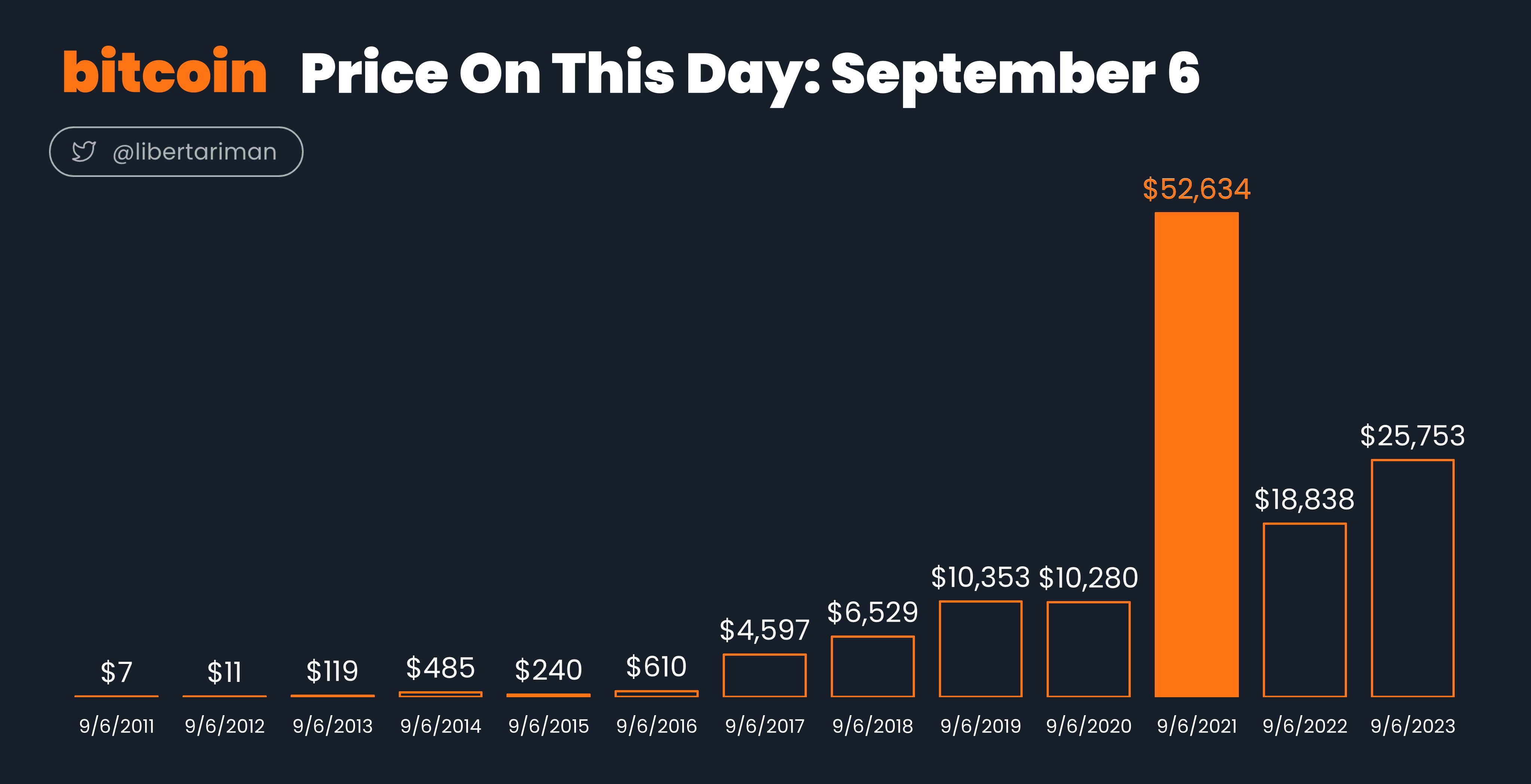Click the $25,753 value label
Screen dimensions: 1531x784
[x=1412, y=436]
